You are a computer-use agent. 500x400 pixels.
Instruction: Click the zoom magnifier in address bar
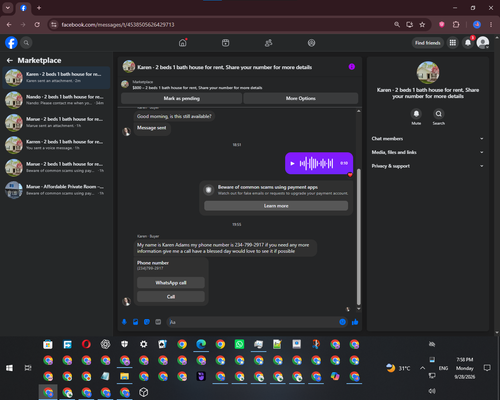[397, 25]
